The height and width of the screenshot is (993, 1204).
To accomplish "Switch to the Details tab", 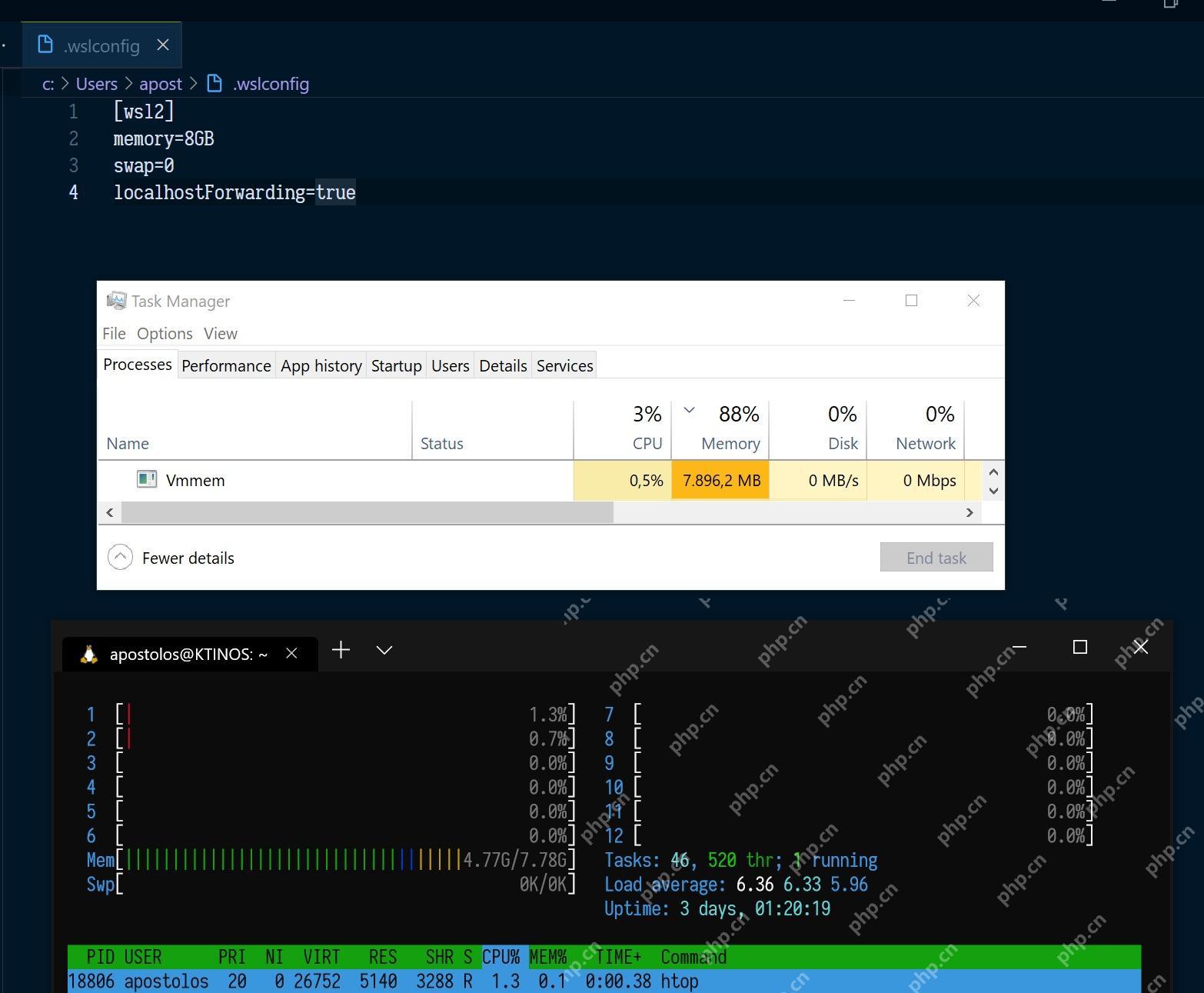I will pos(504,366).
